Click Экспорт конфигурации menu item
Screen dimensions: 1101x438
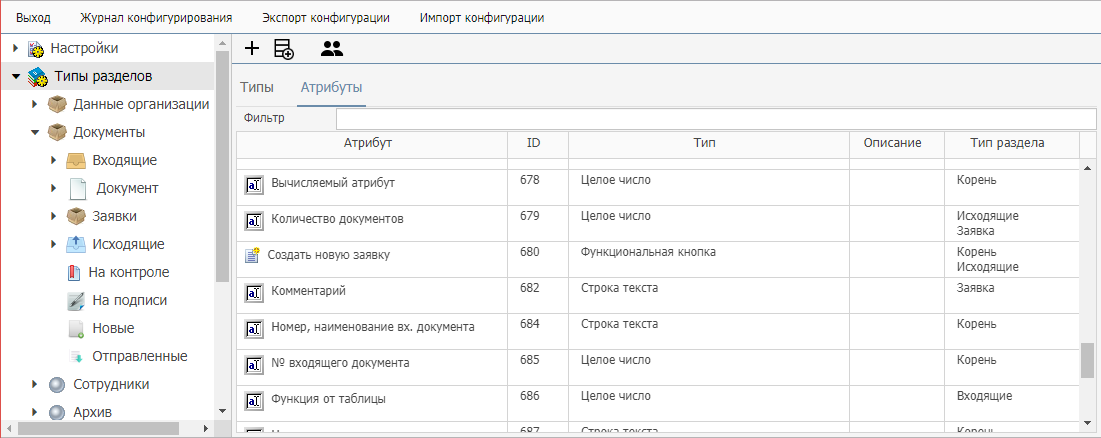pos(326,17)
